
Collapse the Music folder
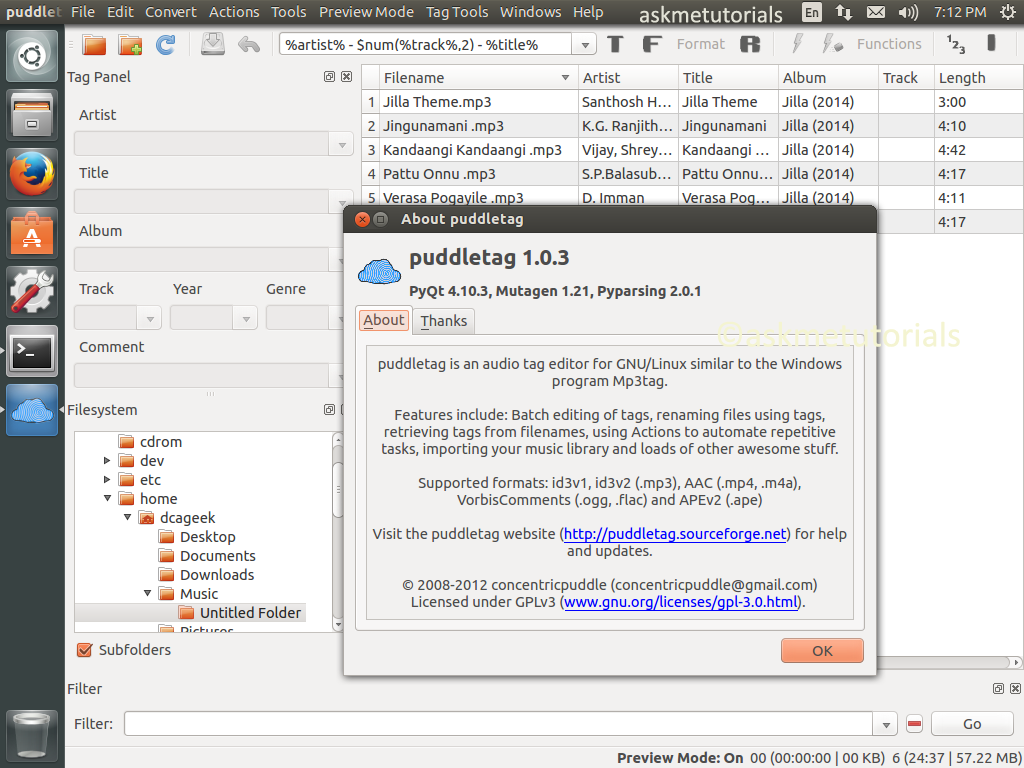[148, 594]
